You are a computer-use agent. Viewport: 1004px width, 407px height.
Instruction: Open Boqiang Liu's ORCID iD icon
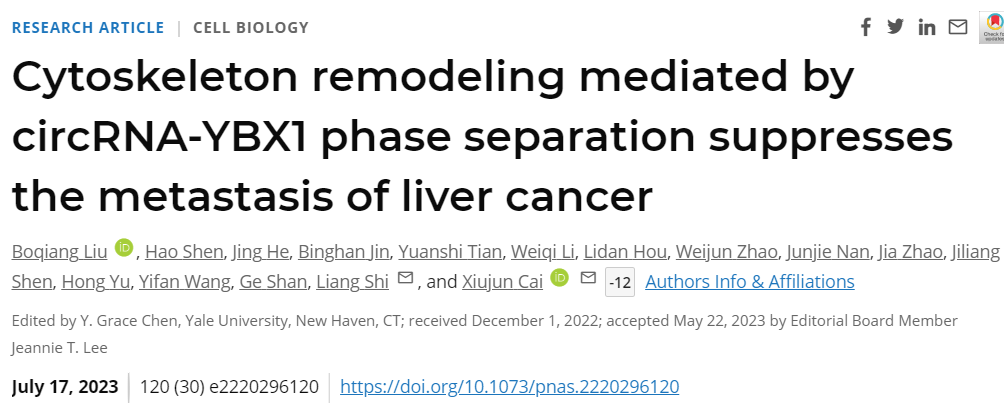tap(124, 248)
